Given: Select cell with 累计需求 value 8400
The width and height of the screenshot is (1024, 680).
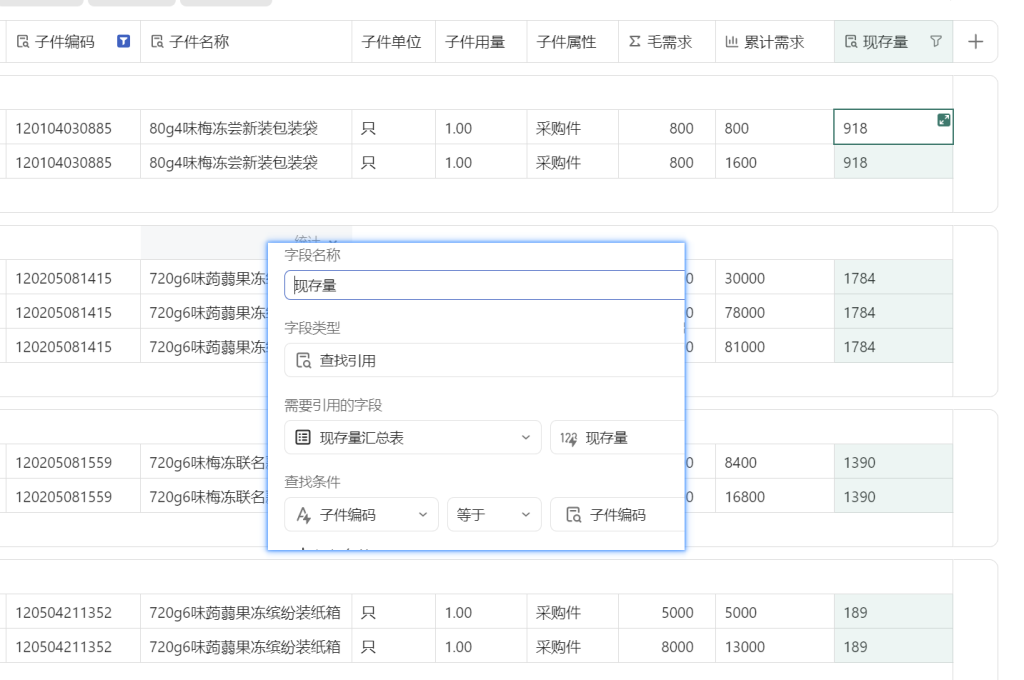Looking at the screenshot, I should coord(775,462).
